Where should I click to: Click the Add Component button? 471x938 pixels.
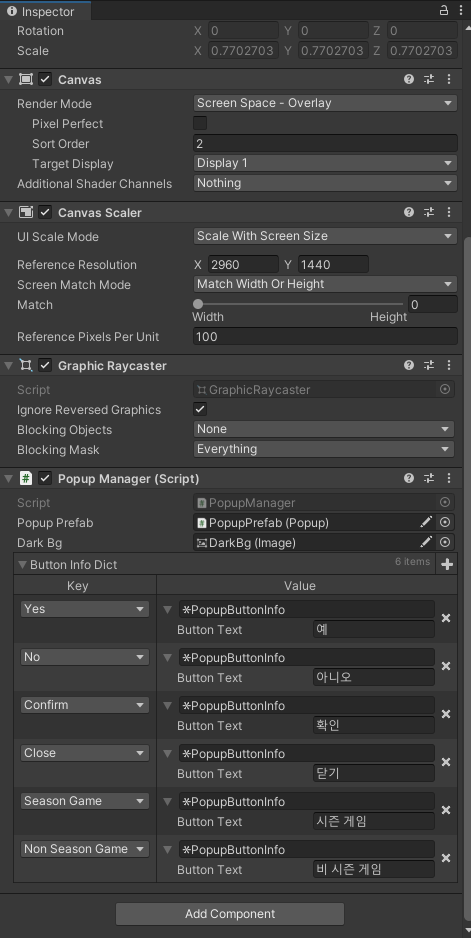click(x=230, y=913)
